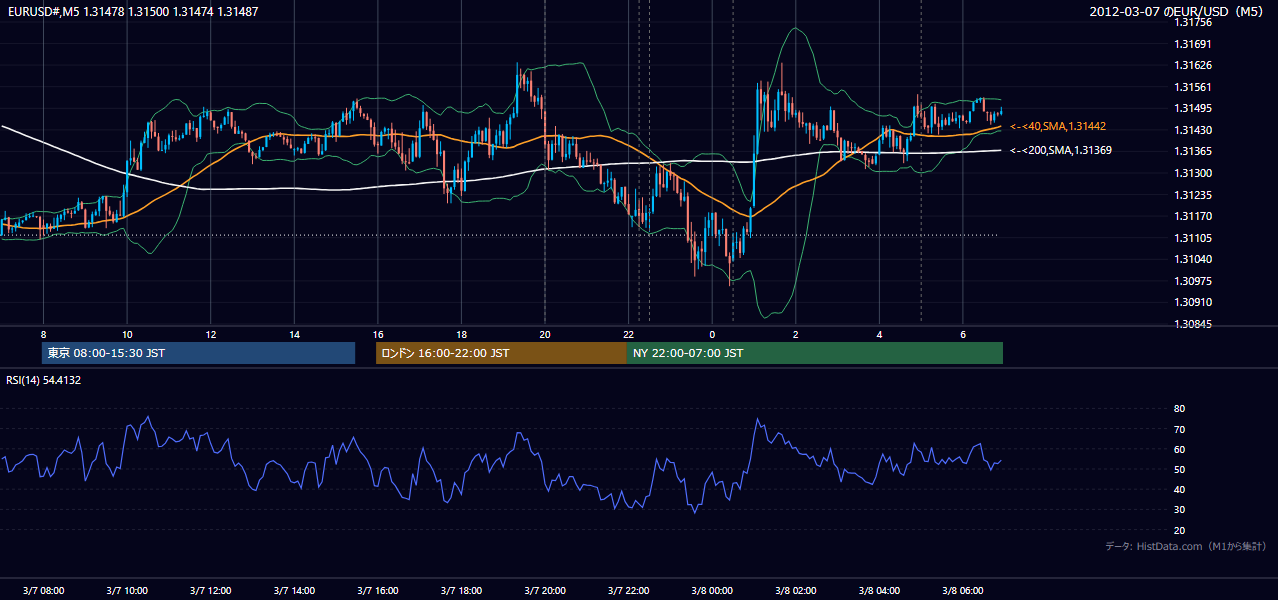1278x600 pixels.
Task: Click hour tick 2 under the price chart
Action: [x=796, y=334]
